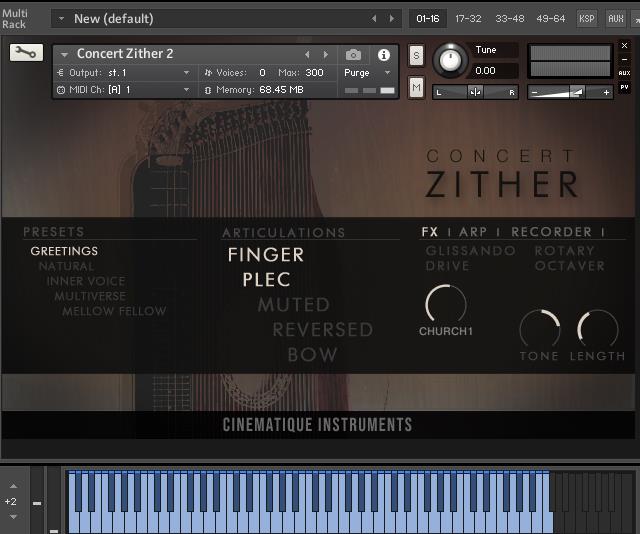Click the next instrument arrow beside Concert Zither 2

click(325, 55)
